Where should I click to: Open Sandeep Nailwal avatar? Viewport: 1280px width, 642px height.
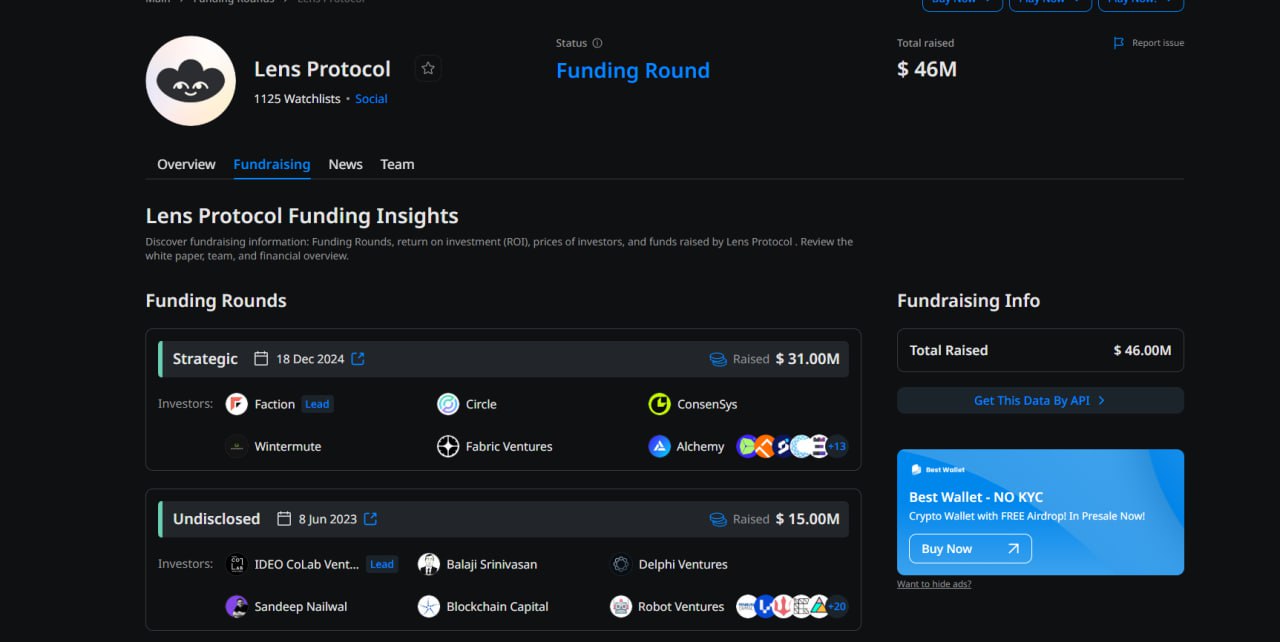point(236,606)
